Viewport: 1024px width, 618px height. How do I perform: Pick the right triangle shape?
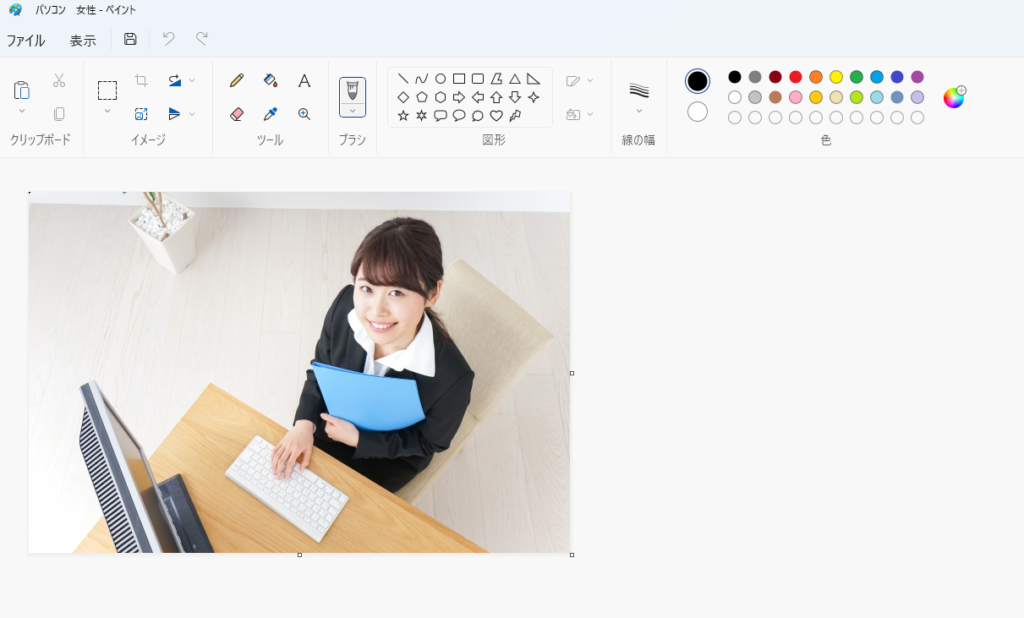pyautogui.click(x=534, y=78)
